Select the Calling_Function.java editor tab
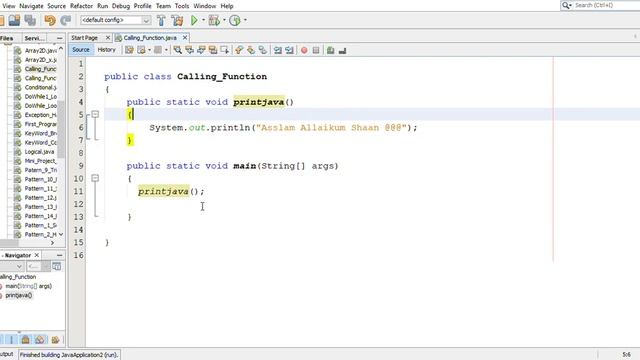This screenshot has width=640, height=360. (150, 38)
